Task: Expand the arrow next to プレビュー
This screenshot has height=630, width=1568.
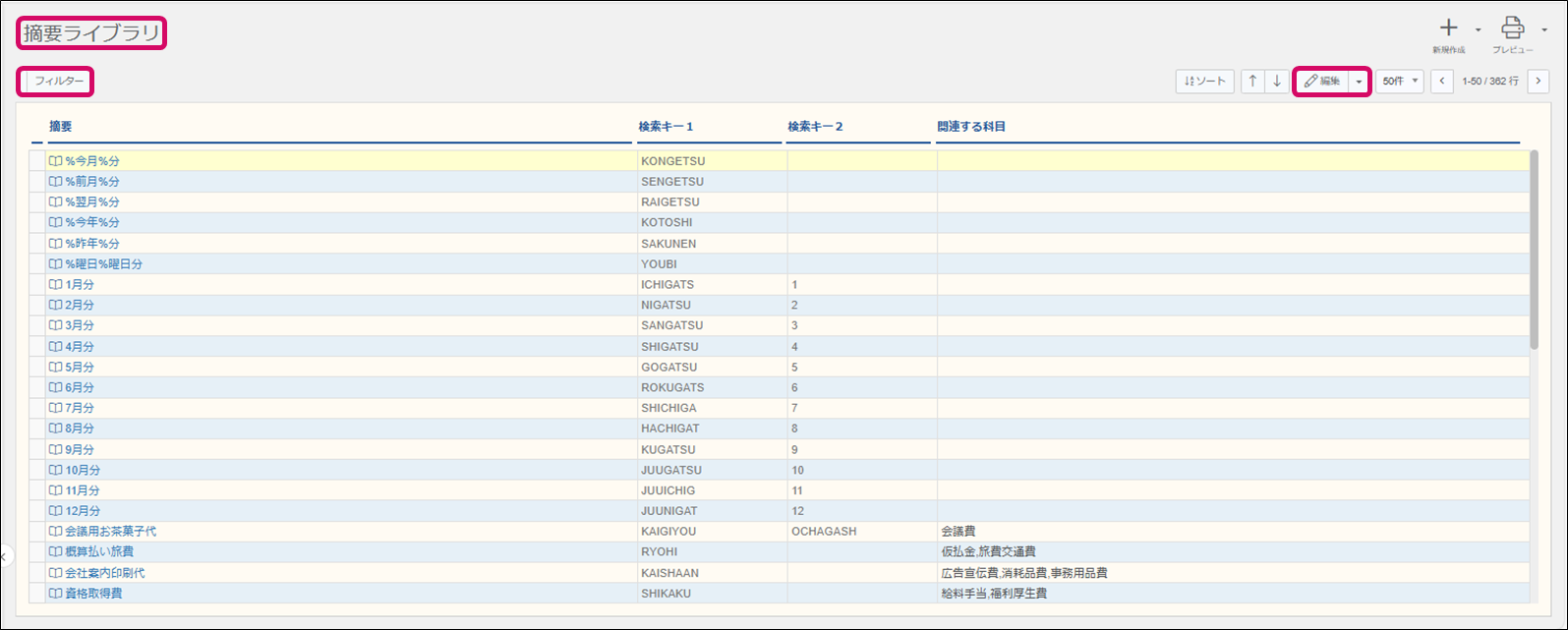Action: (1544, 29)
